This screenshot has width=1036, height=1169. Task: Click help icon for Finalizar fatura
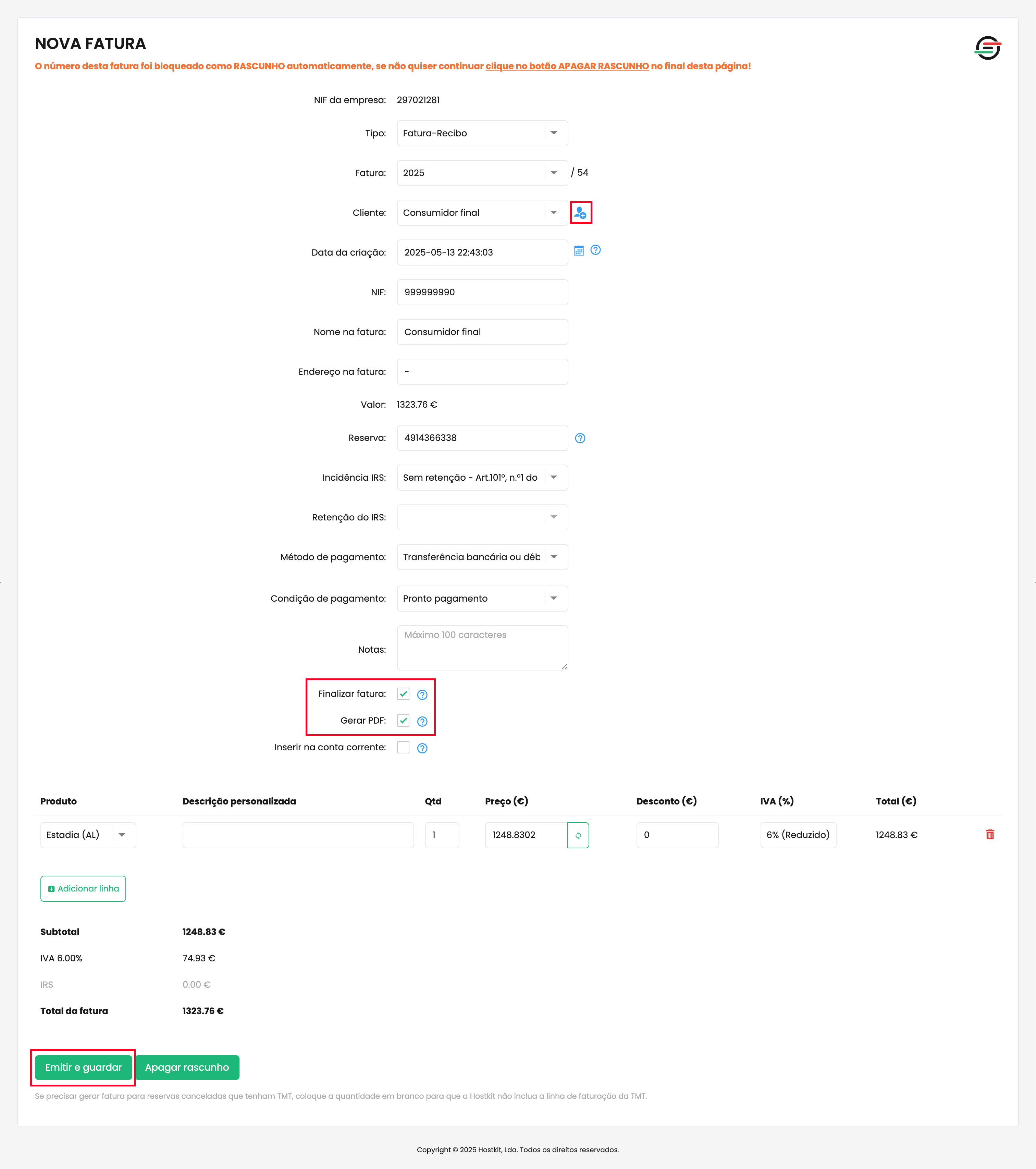pyautogui.click(x=422, y=694)
